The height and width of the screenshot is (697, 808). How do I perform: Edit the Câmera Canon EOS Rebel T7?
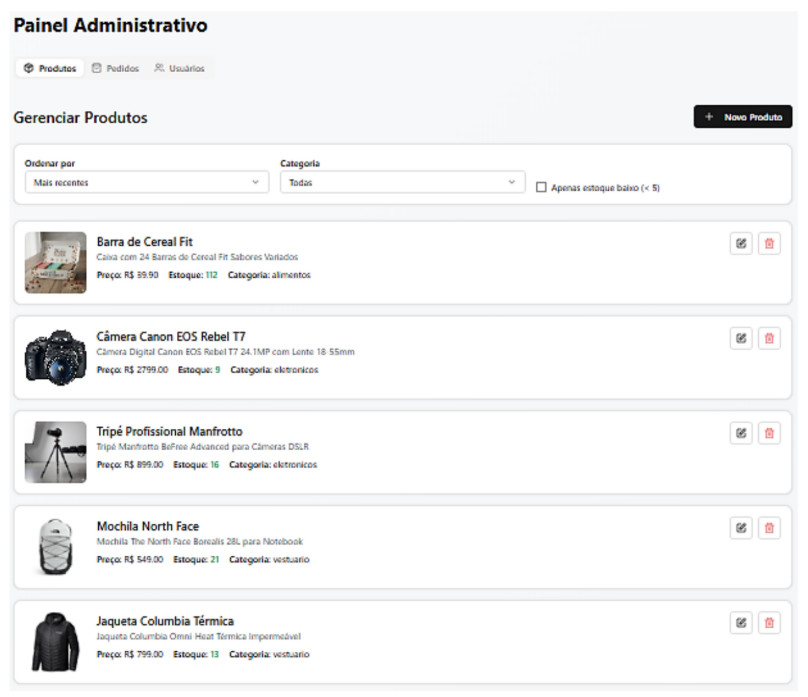click(x=740, y=338)
